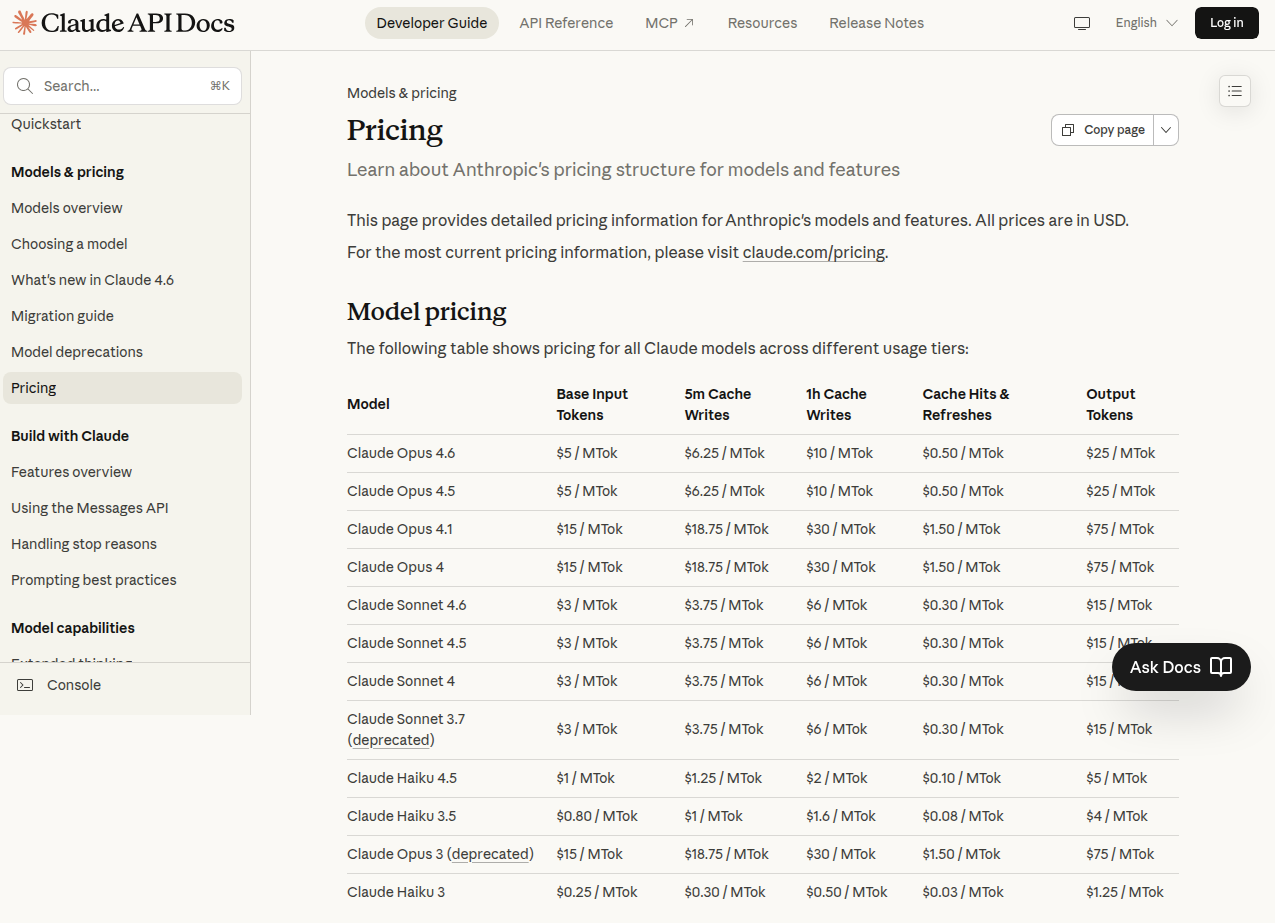Viewport: 1275px width, 923px height.
Task: Switch to the API Reference tab
Action: pos(566,23)
